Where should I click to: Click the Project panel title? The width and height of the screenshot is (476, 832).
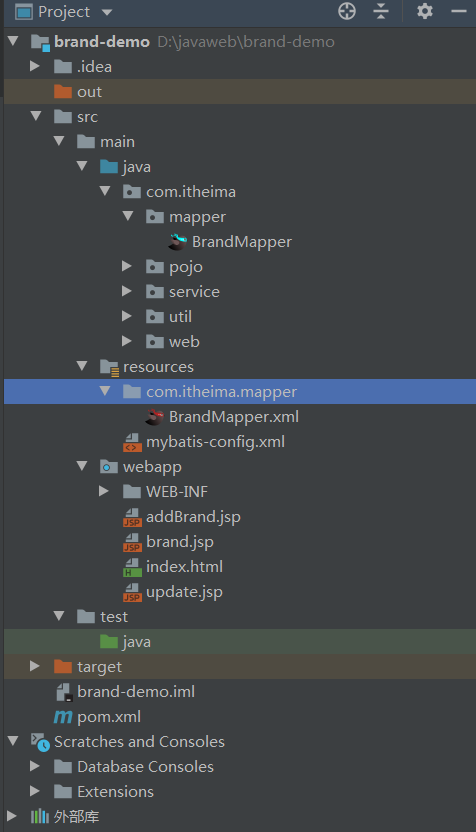click(x=64, y=12)
